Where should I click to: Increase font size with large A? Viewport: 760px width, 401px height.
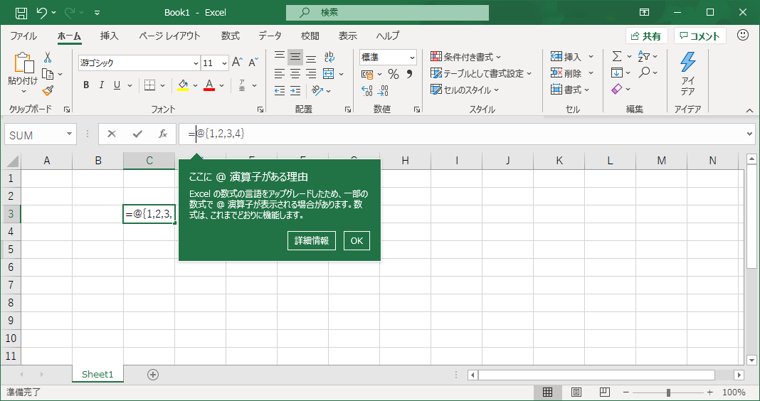237,63
